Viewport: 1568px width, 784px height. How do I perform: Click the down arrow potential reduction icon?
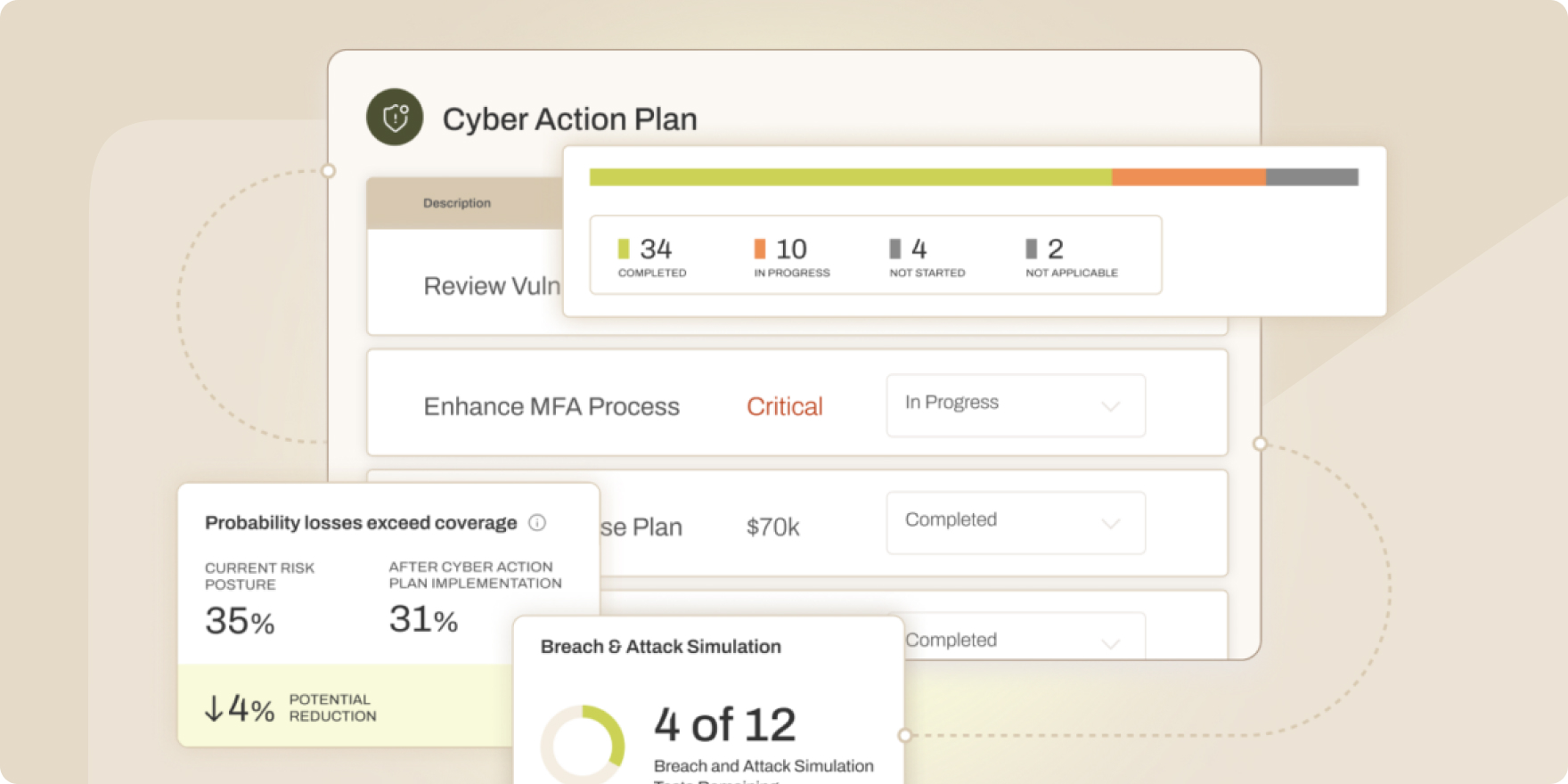click(214, 709)
